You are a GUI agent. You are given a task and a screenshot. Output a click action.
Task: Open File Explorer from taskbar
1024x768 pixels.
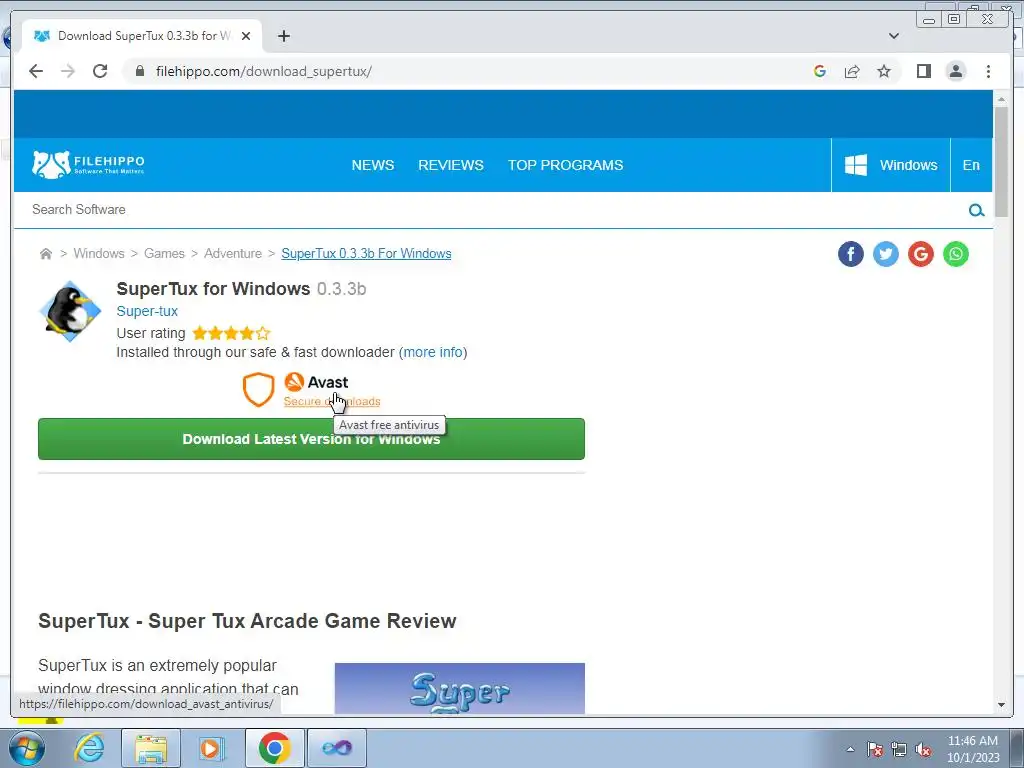pos(151,748)
